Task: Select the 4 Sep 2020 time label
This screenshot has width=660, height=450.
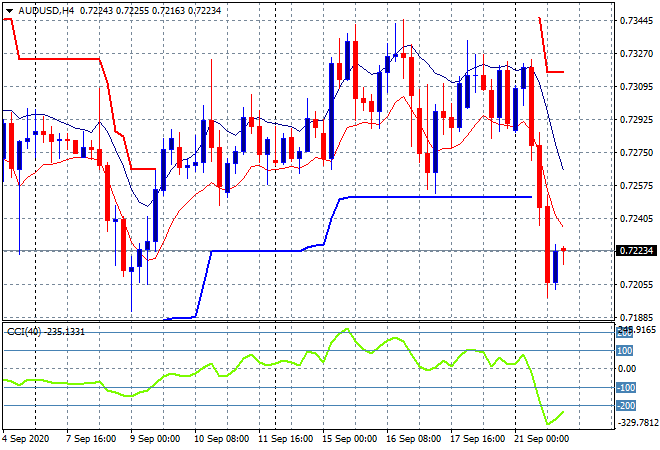Action: coord(26,439)
